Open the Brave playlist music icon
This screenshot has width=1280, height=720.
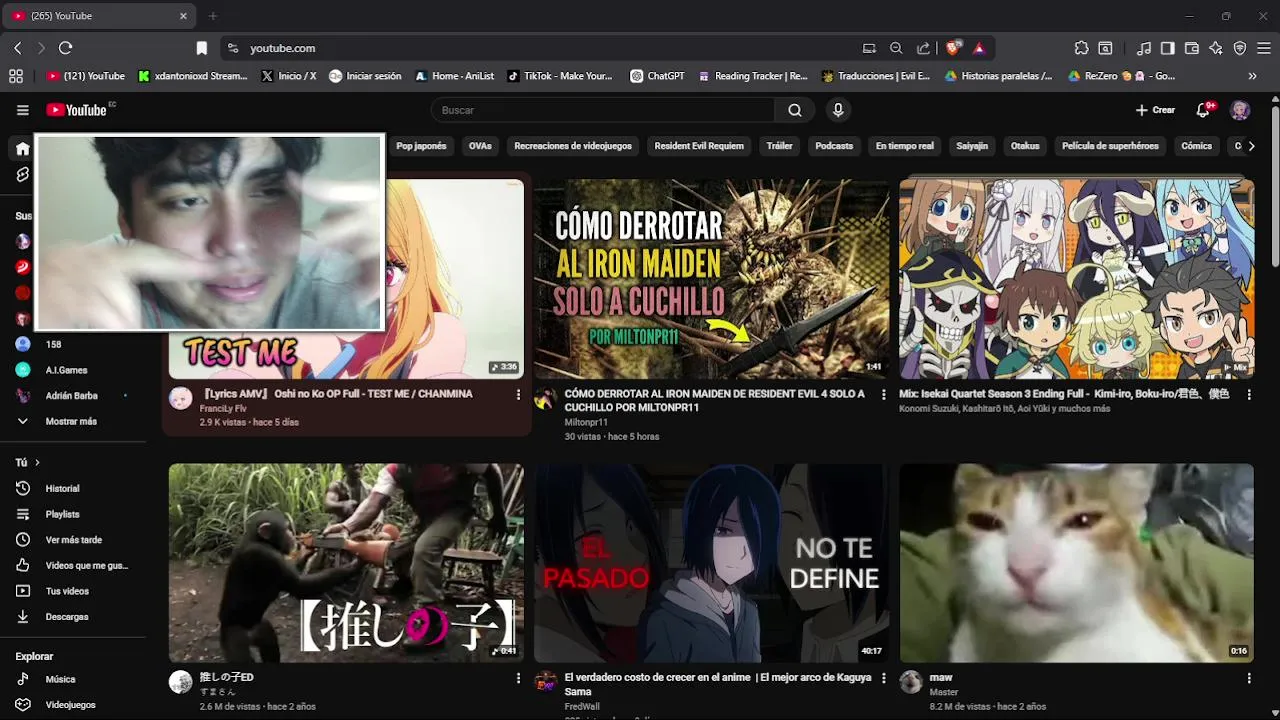[1144, 48]
